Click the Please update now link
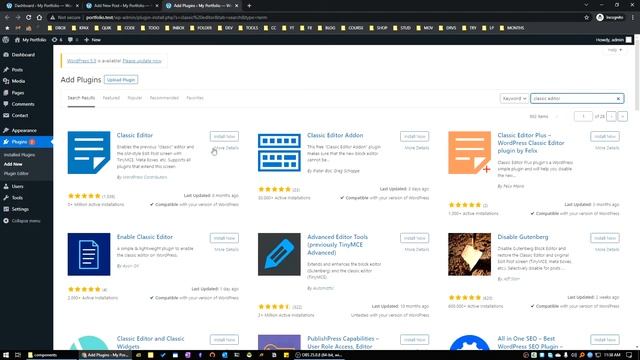The width and height of the screenshot is (640, 360). 142,61
